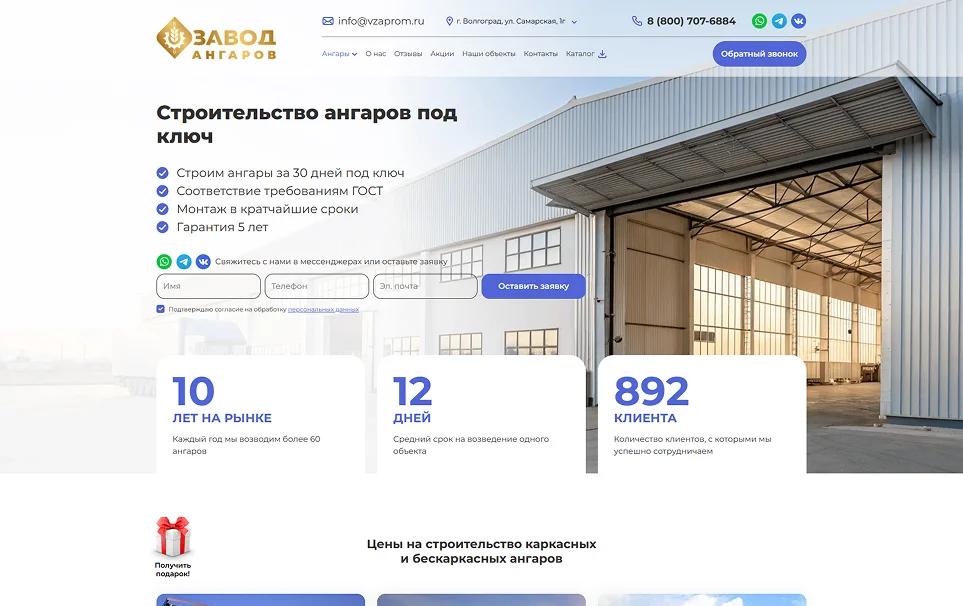Expand the Ангары menu dropdown
Image resolution: width=963 pixels, height=606 pixels.
339,54
